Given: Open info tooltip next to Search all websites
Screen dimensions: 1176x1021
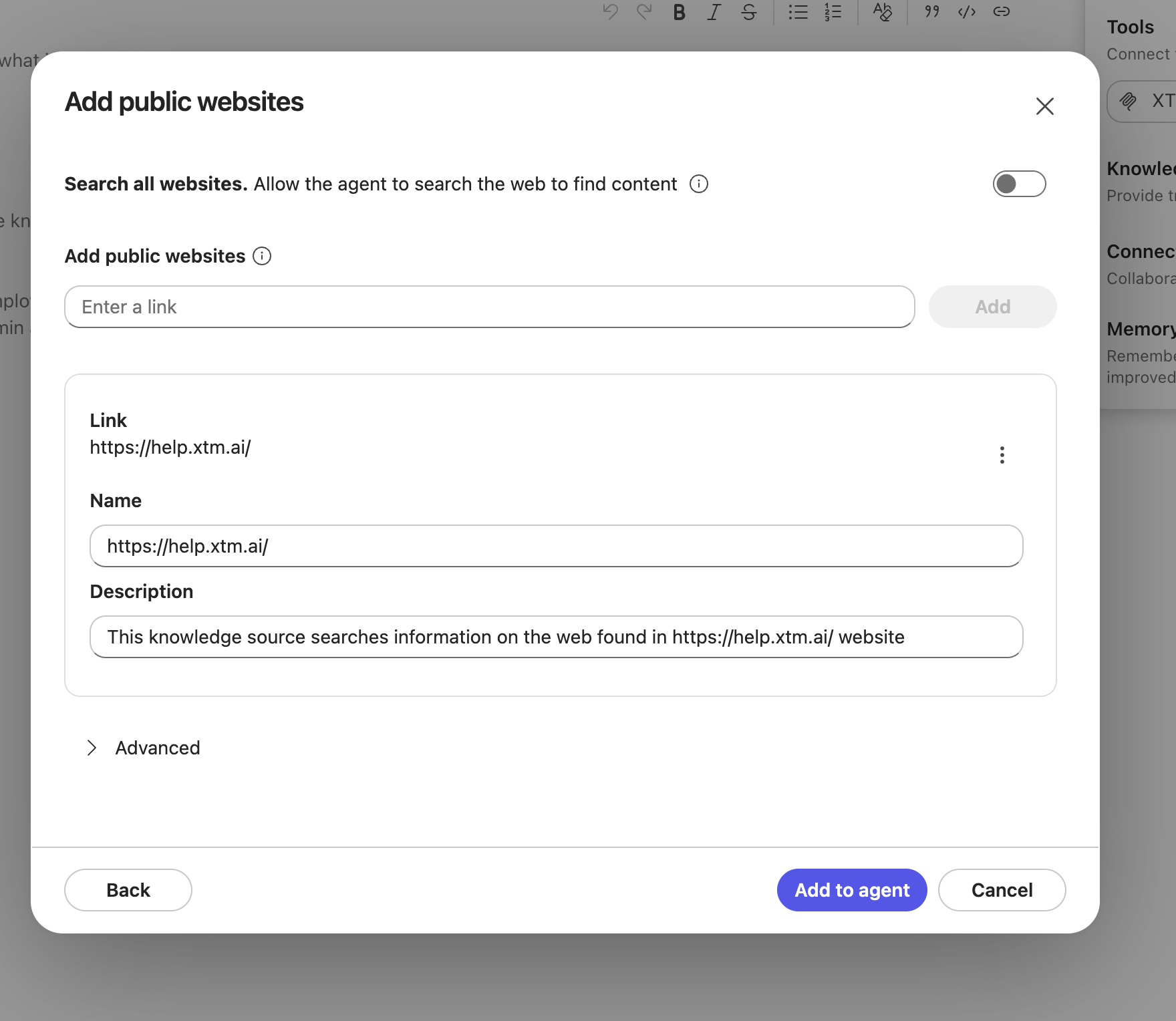Looking at the screenshot, I should pos(699,184).
